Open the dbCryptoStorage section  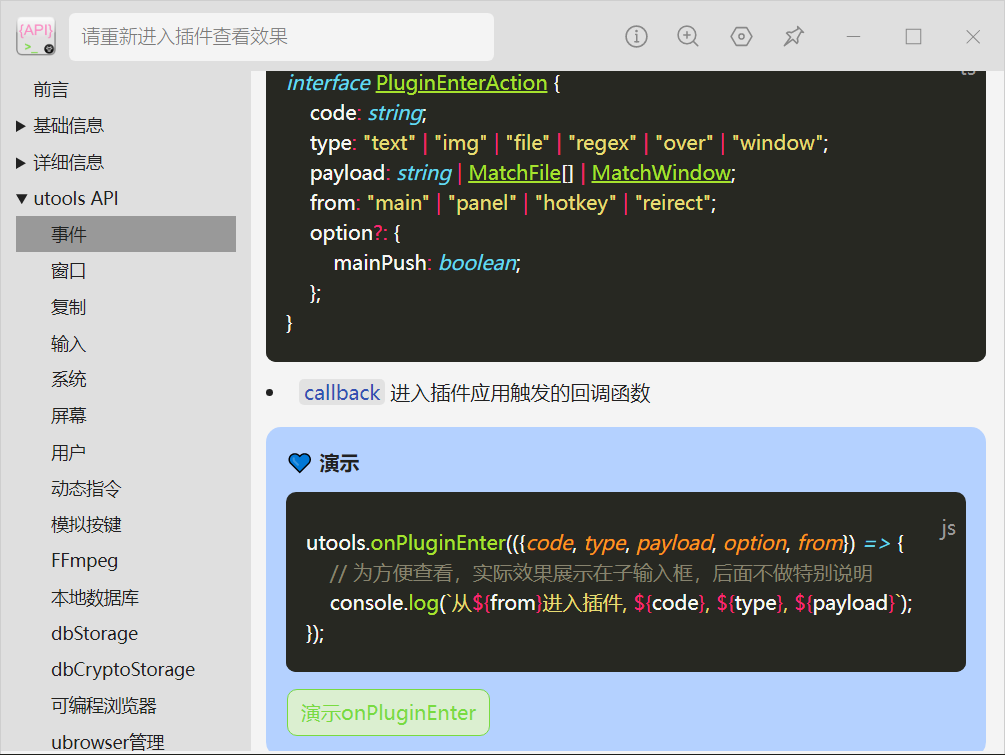[123, 670]
